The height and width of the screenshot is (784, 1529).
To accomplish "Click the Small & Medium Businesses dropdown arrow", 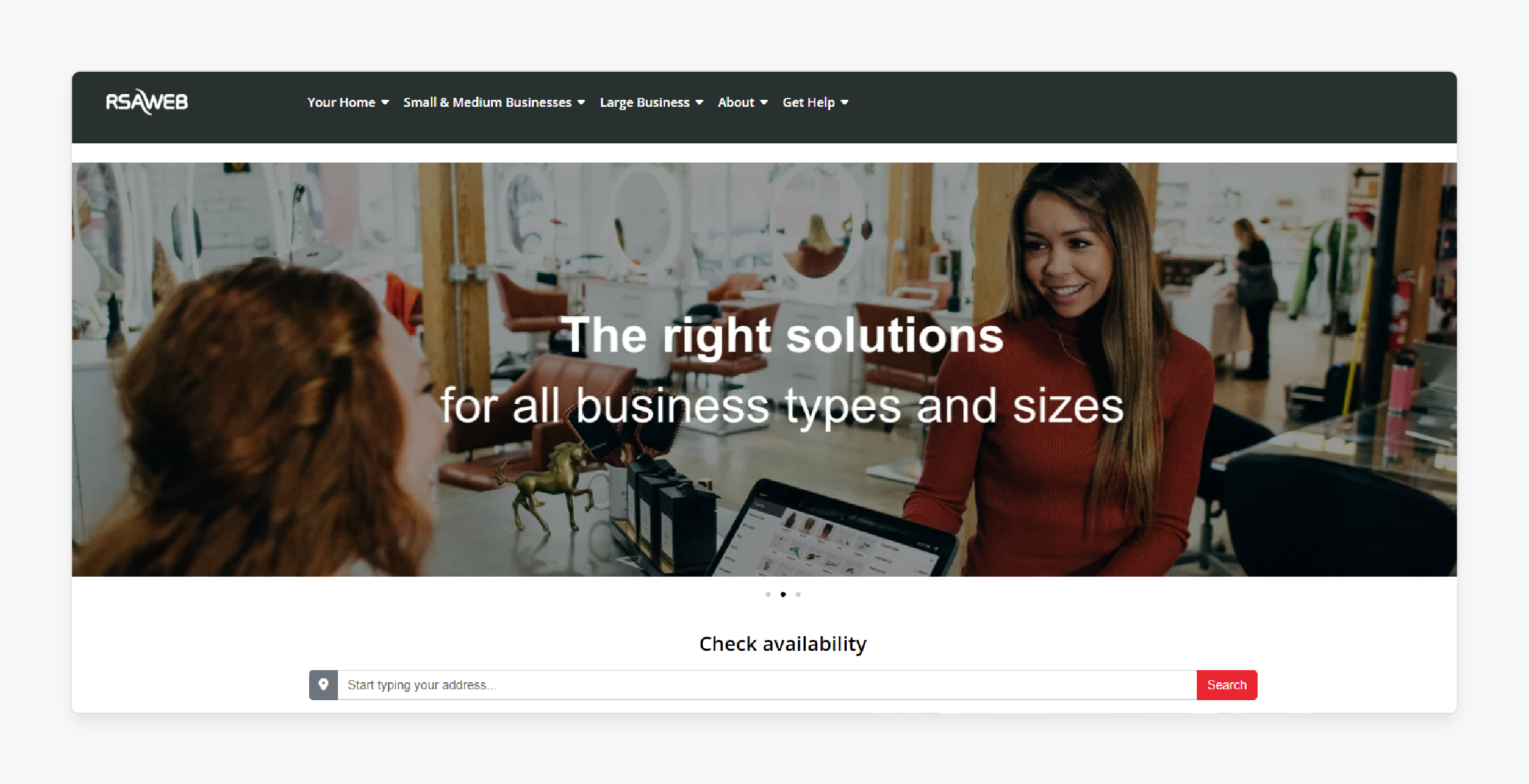I will (x=582, y=102).
